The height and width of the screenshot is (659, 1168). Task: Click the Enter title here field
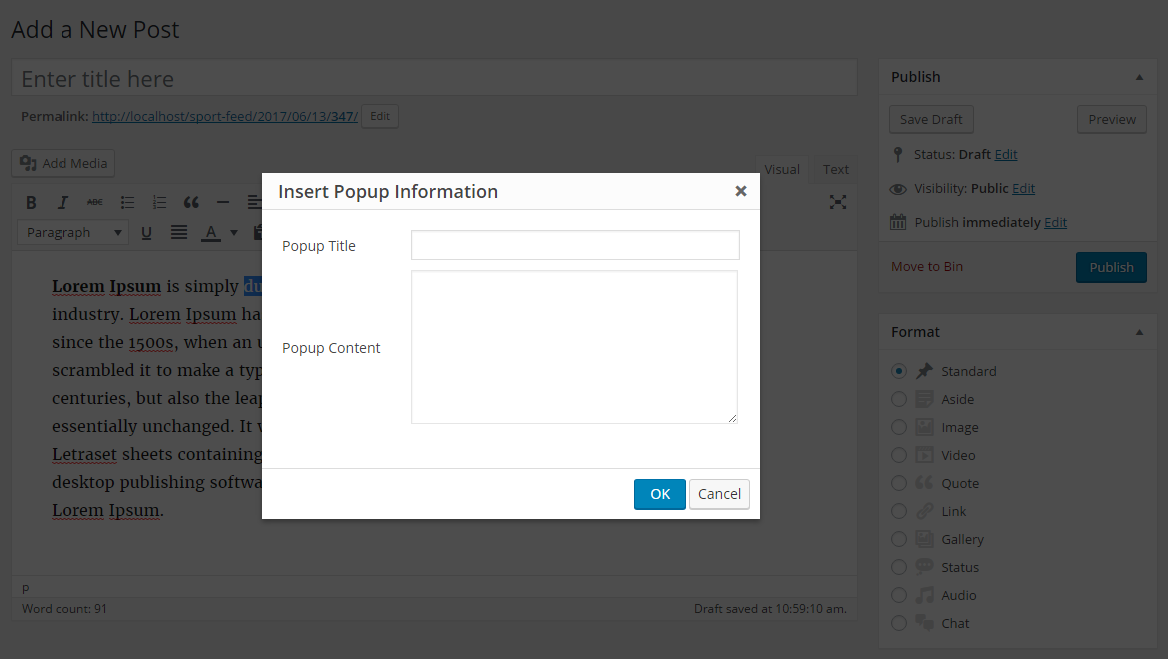click(x=434, y=78)
